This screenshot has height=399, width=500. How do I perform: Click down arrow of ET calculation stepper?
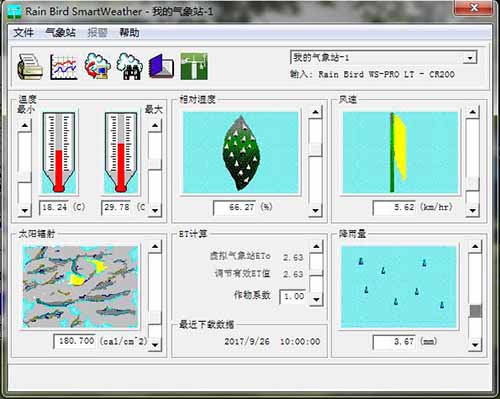click(x=316, y=299)
